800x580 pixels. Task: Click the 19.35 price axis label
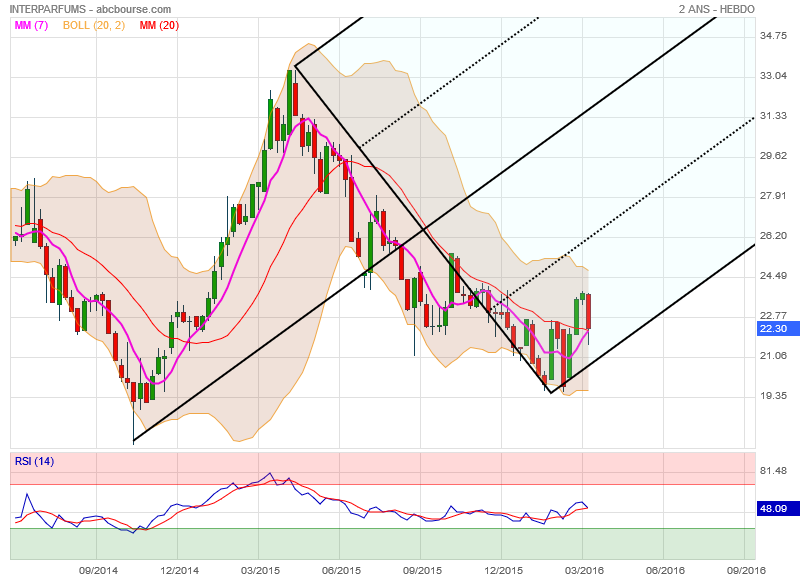(773, 396)
